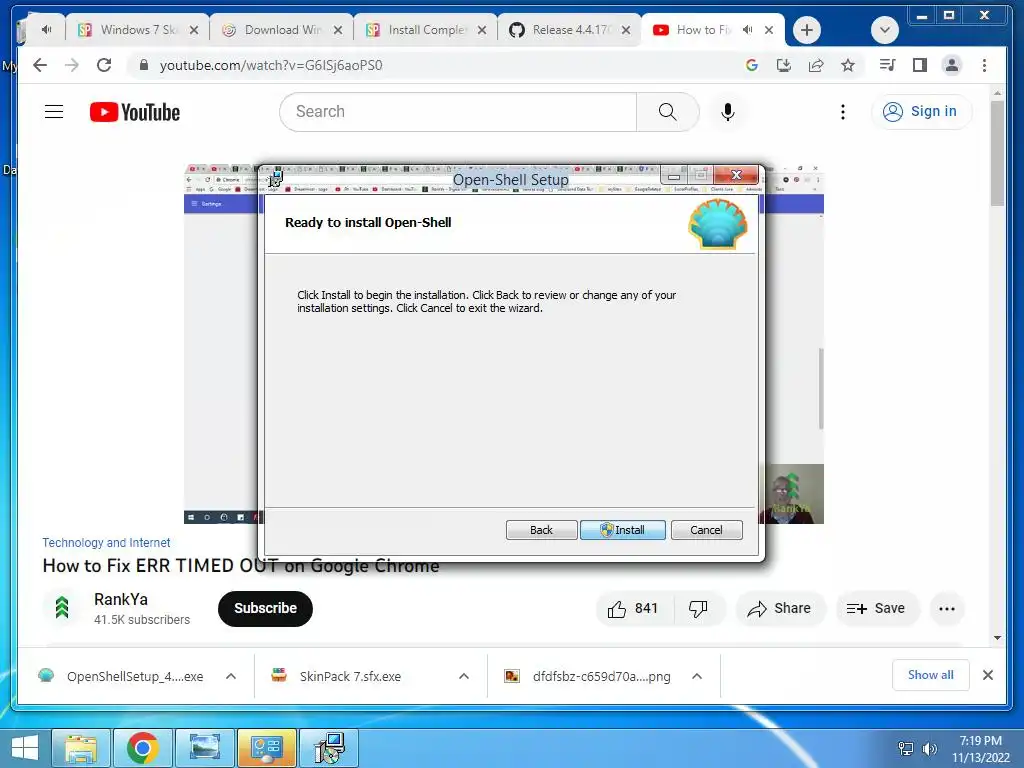Open more actions ellipsis below video

click(x=946, y=609)
